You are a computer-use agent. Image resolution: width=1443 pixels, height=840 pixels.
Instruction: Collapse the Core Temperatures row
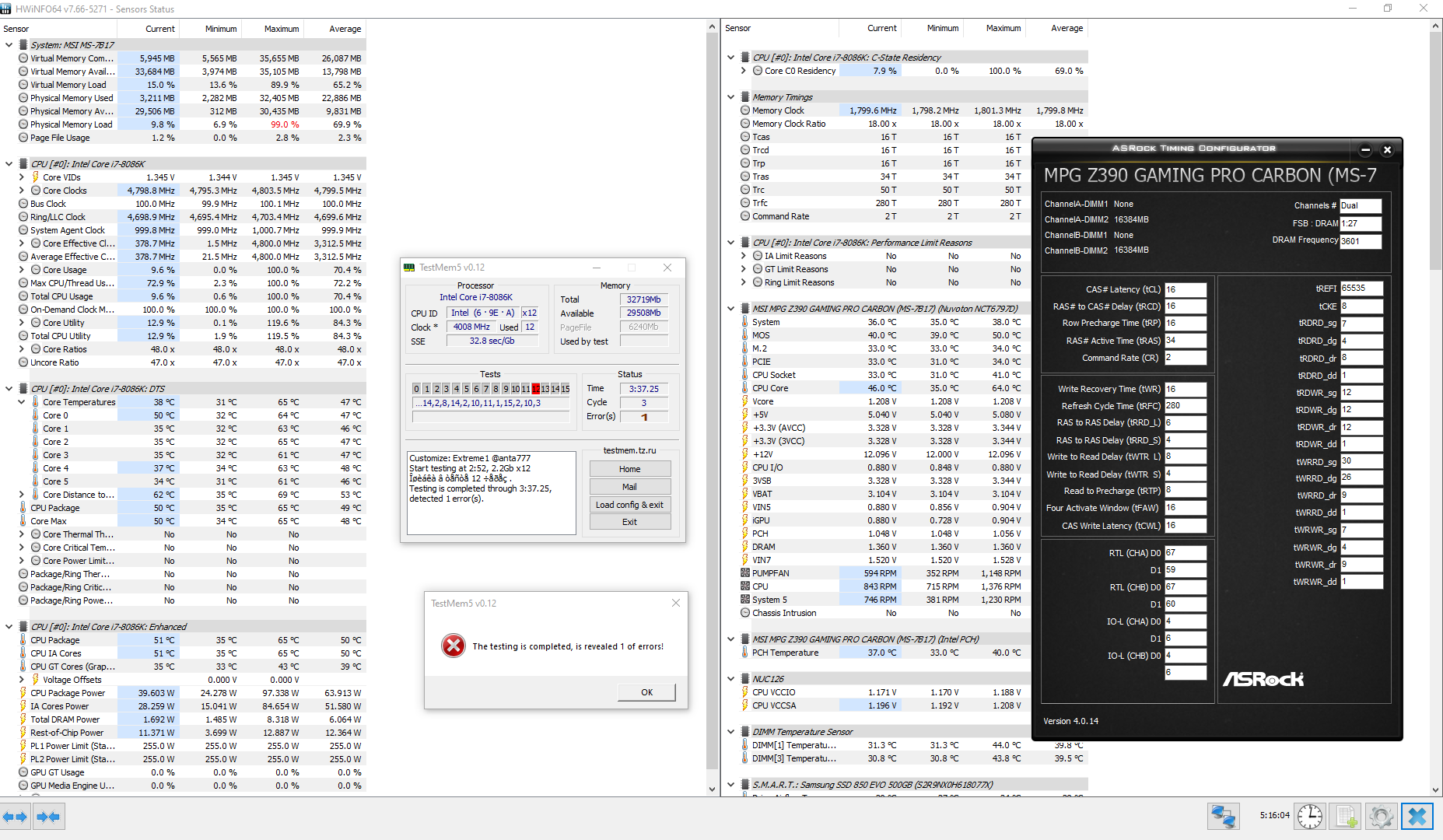click(x=22, y=402)
